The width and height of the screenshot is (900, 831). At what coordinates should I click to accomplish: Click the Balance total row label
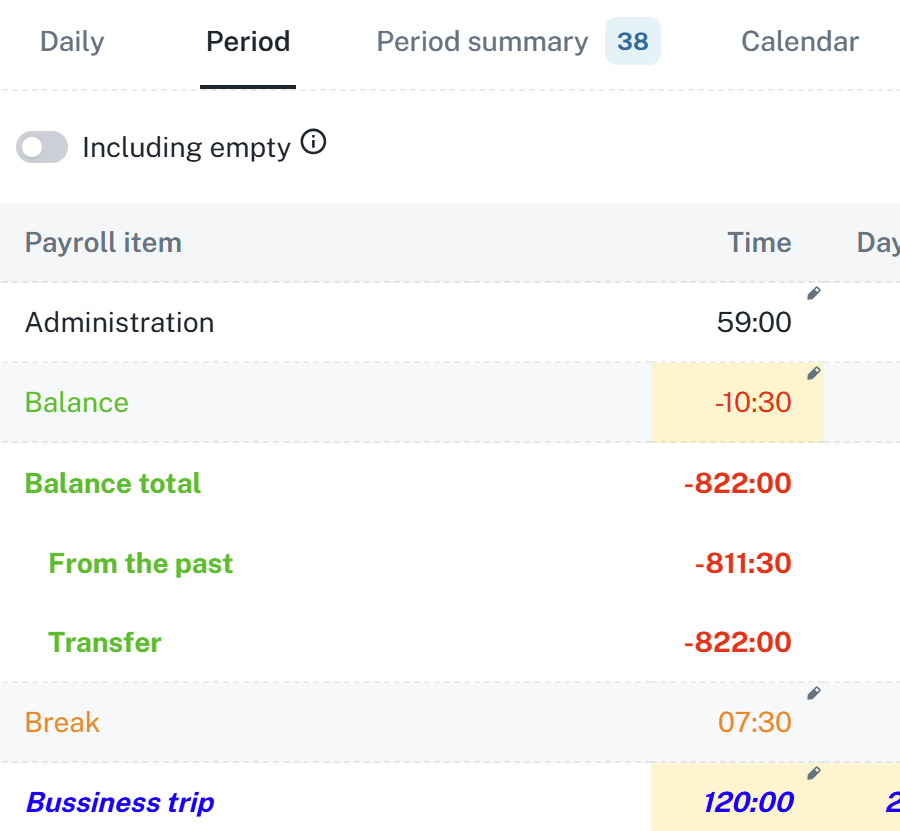coord(113,483)
